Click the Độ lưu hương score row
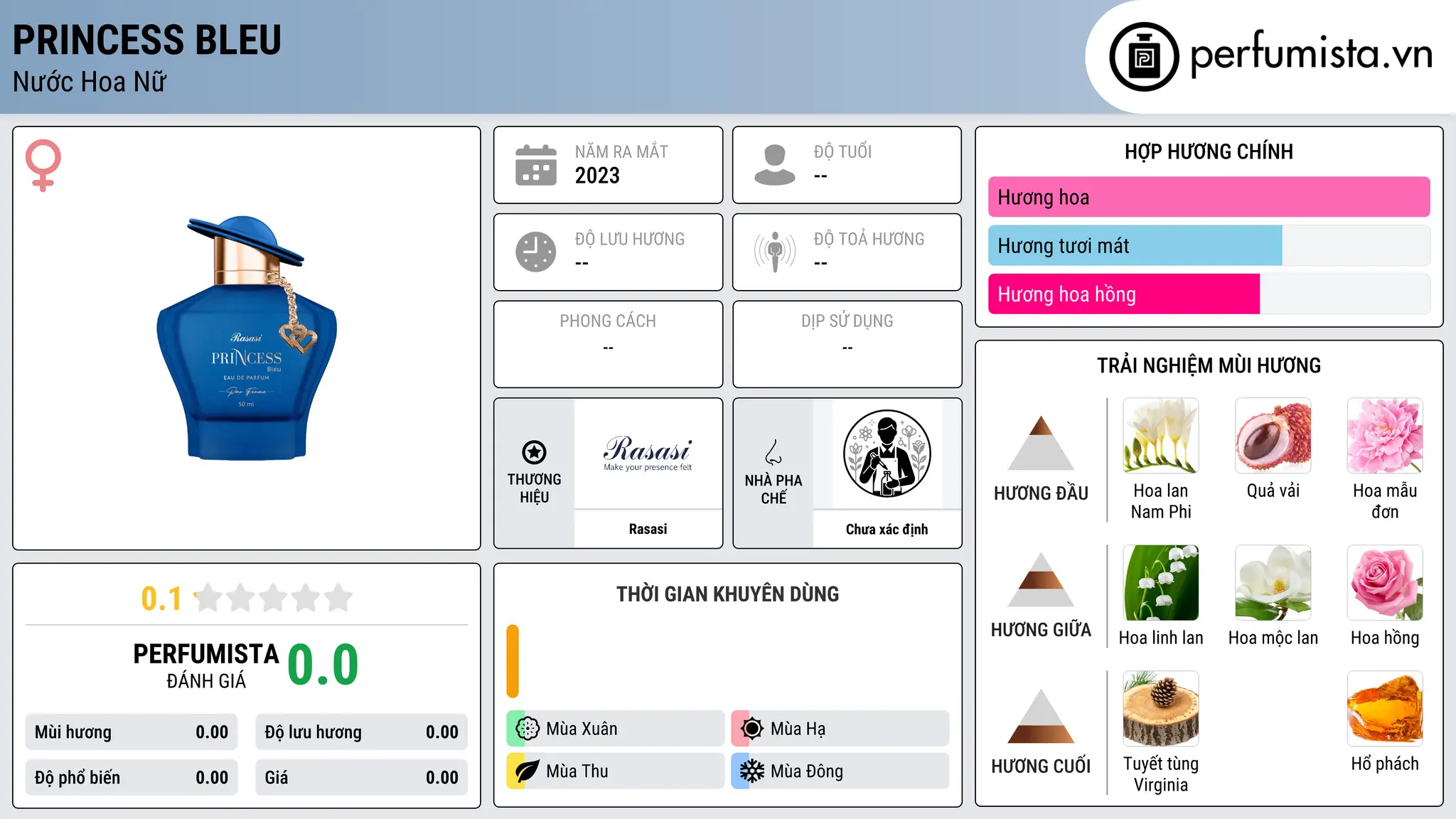This screenshot has width=1456, height=819. (361, 732)
